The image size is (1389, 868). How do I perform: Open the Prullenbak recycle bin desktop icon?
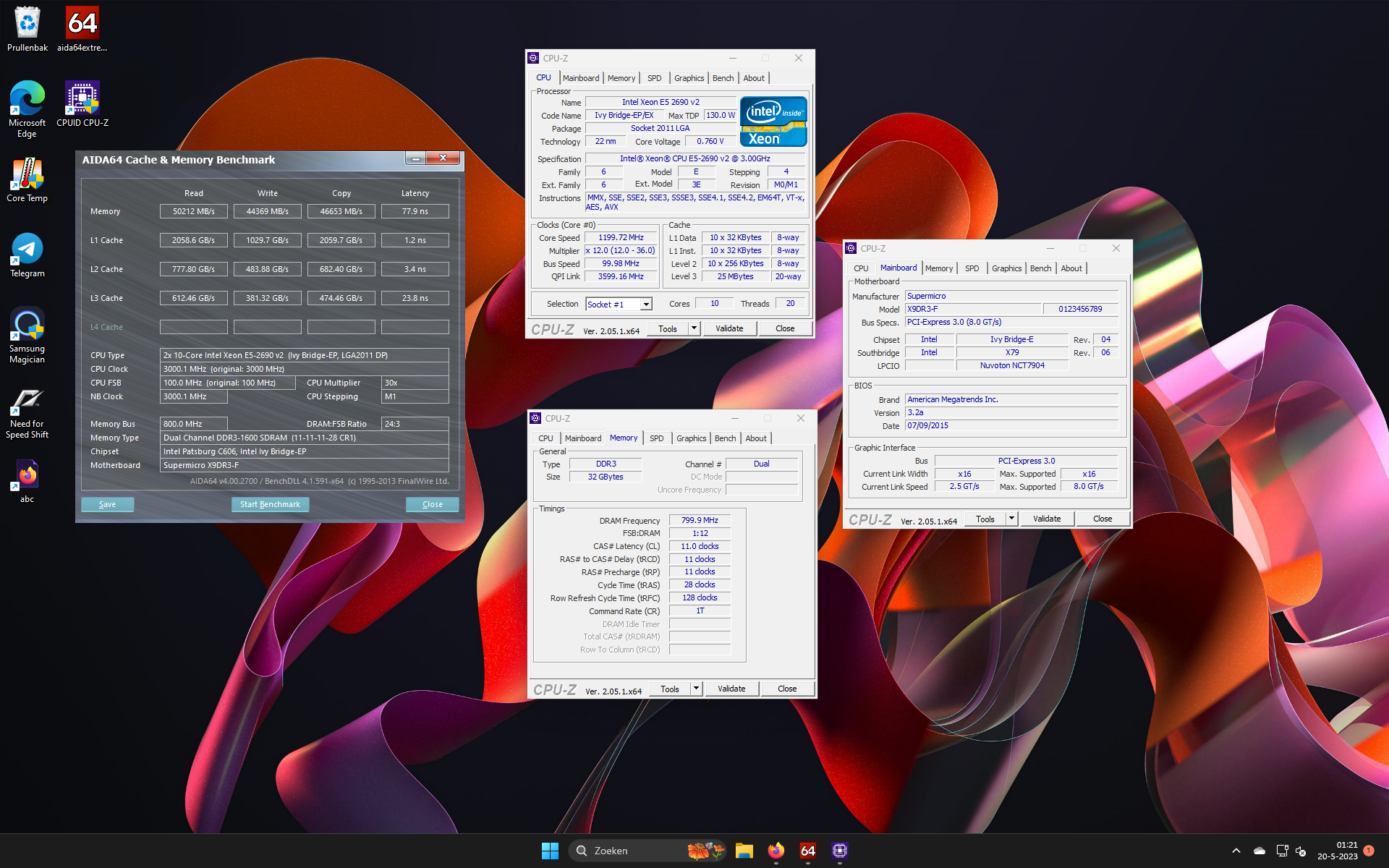click(x=27, y=29)
